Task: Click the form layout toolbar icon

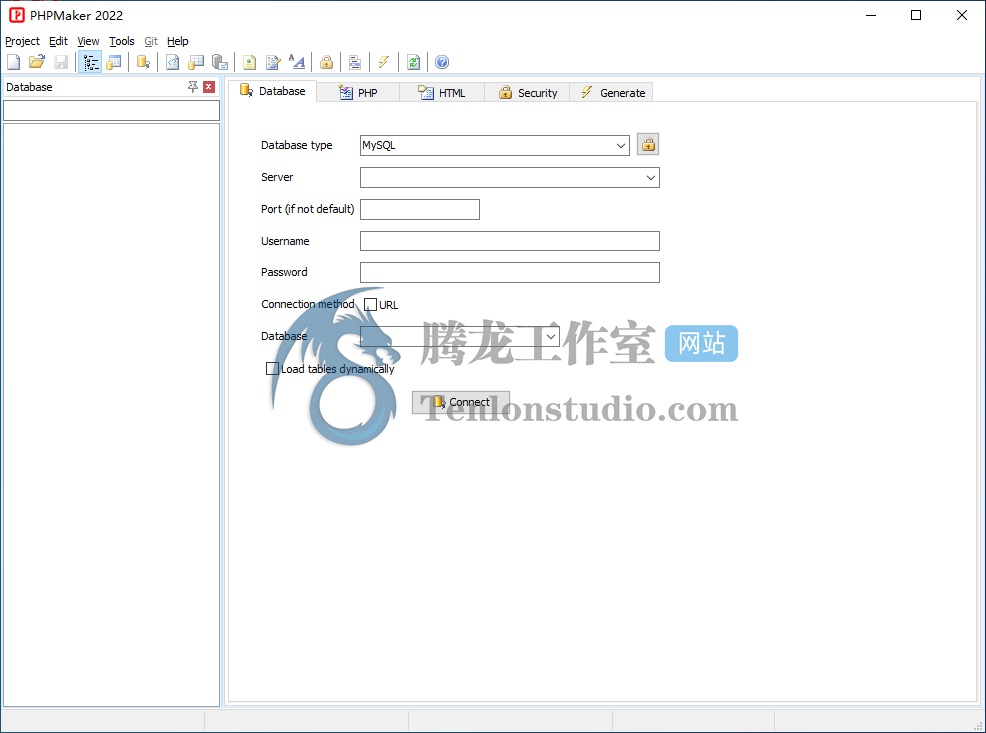Action: 355,62
